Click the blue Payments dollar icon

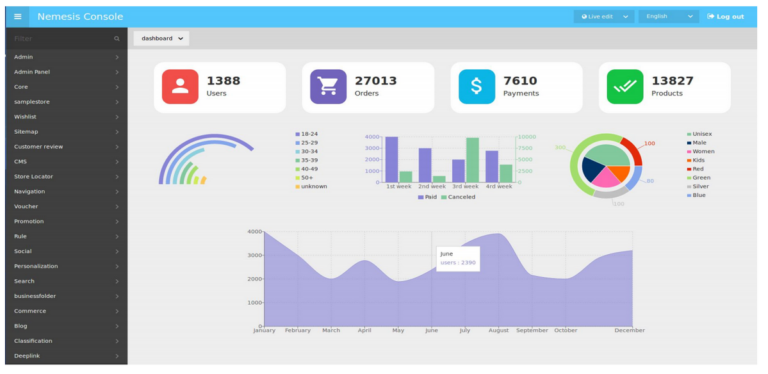click(x=477, y=87)
